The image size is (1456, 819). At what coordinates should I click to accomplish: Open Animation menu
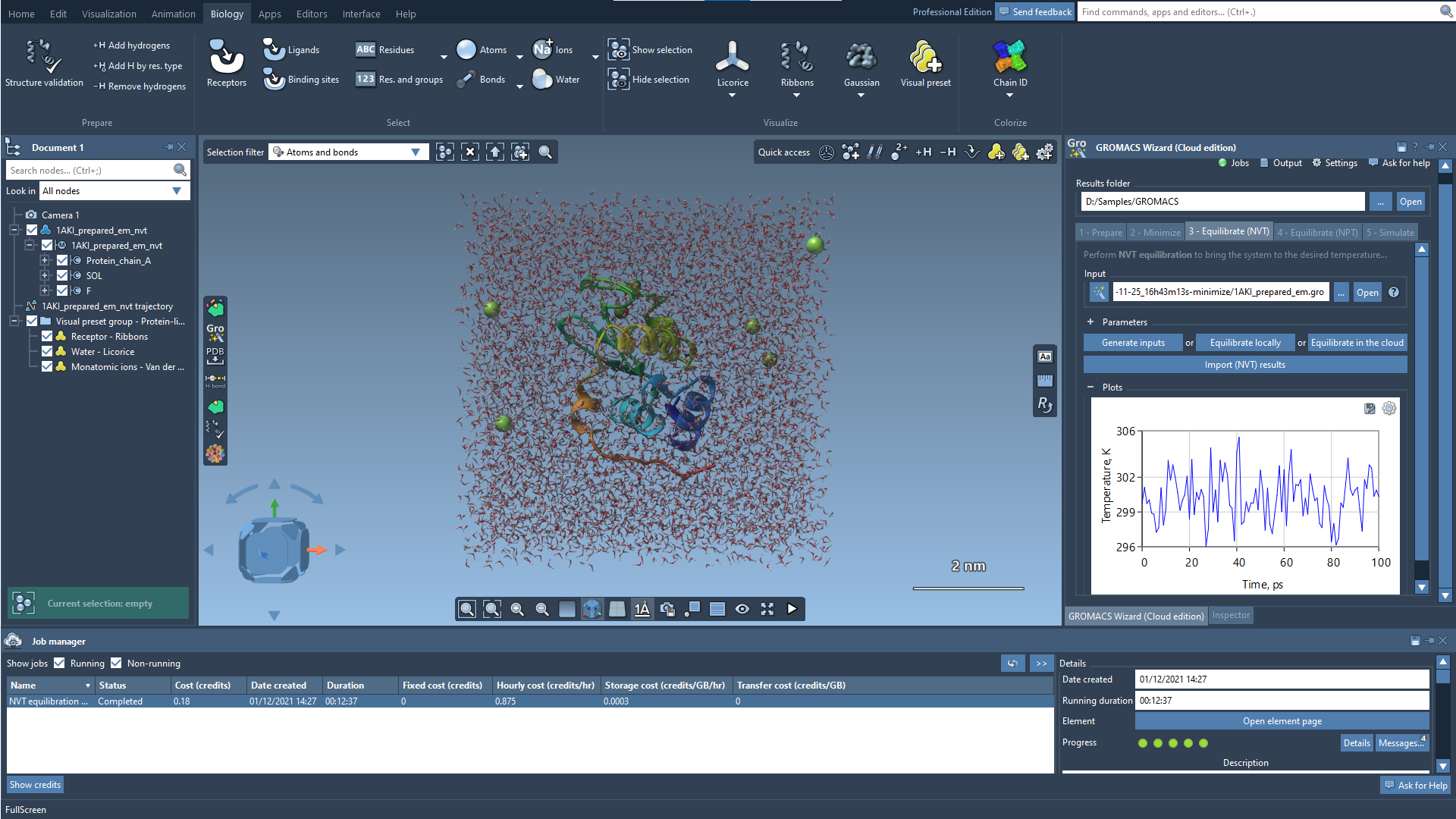pyautogui.click(x=174, y=14)
